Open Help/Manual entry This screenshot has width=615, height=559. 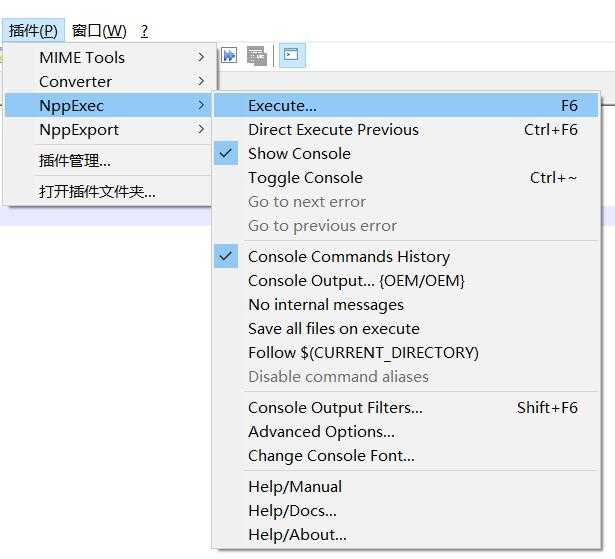pyautogui.click(x=406, y=487)
